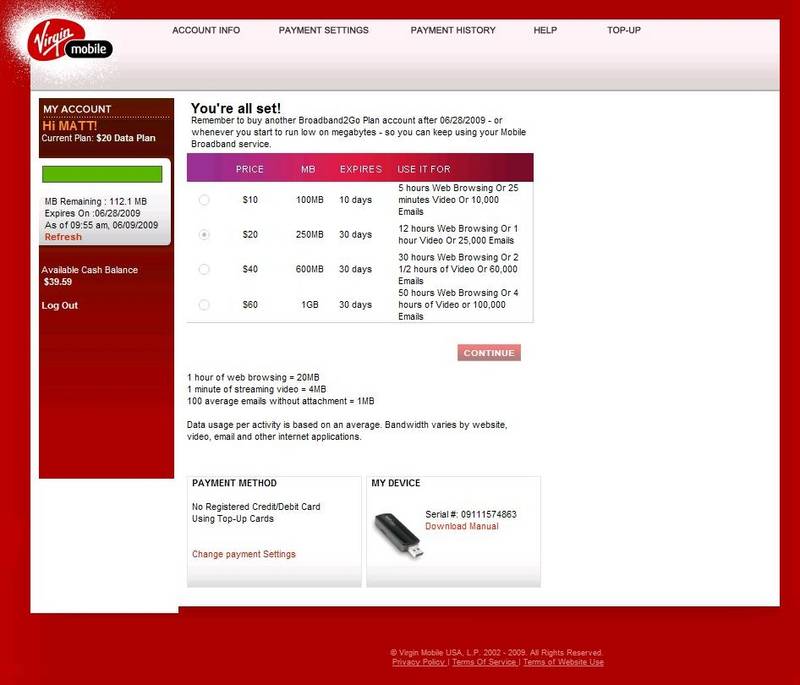Open the Change payment Settings link
This screenshot has width=800, height=685.
pos(243,554)
